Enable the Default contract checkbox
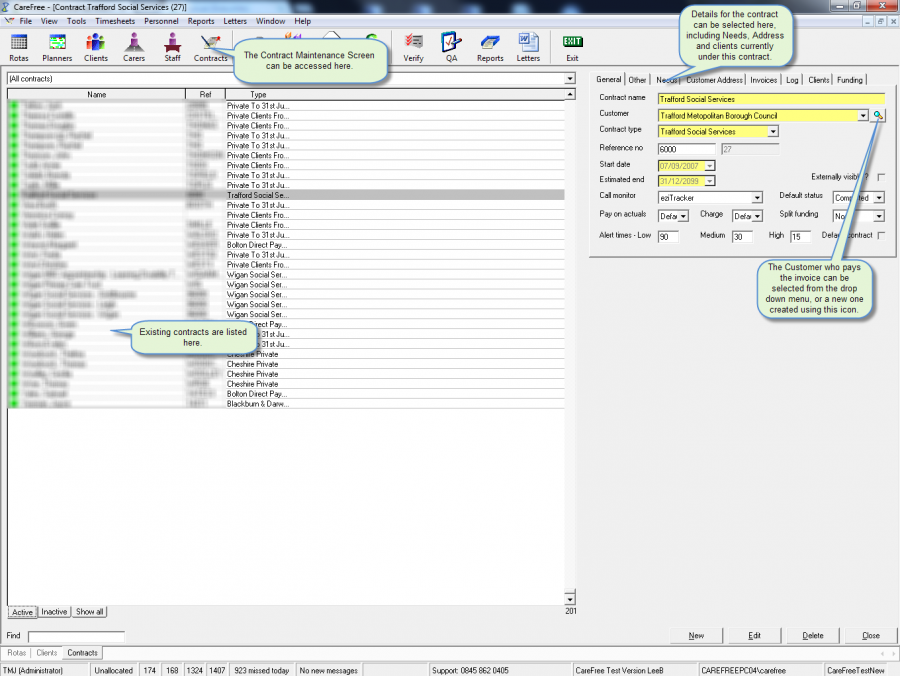This screenshot has width=900, height=676. click(x=881, y=235)
